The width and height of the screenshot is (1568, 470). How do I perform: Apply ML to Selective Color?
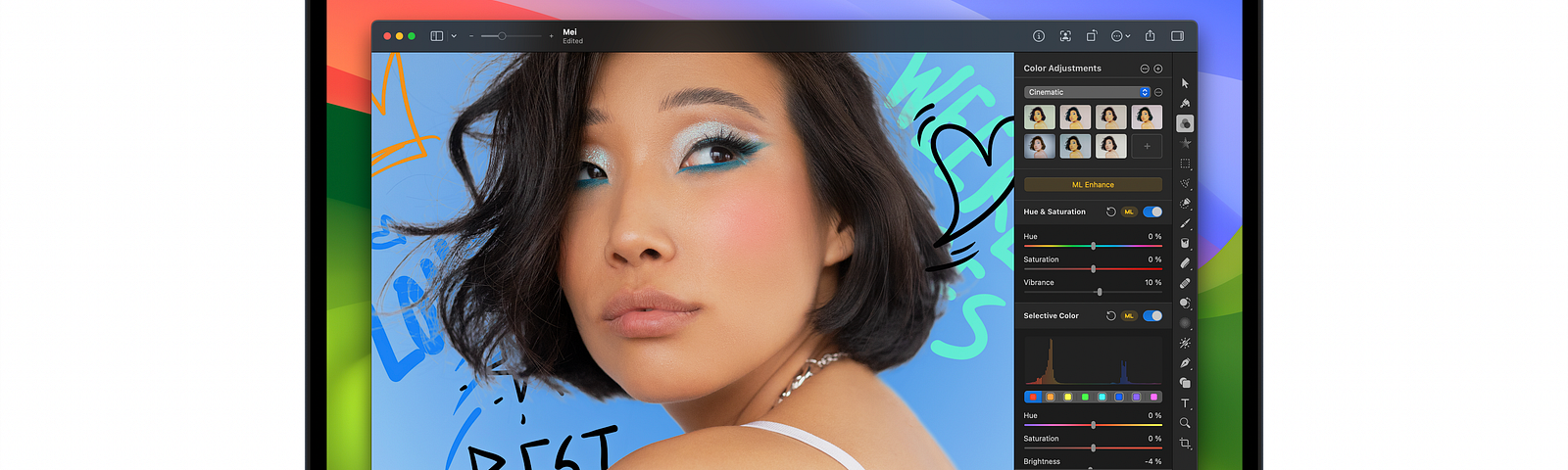(1129, 315)
